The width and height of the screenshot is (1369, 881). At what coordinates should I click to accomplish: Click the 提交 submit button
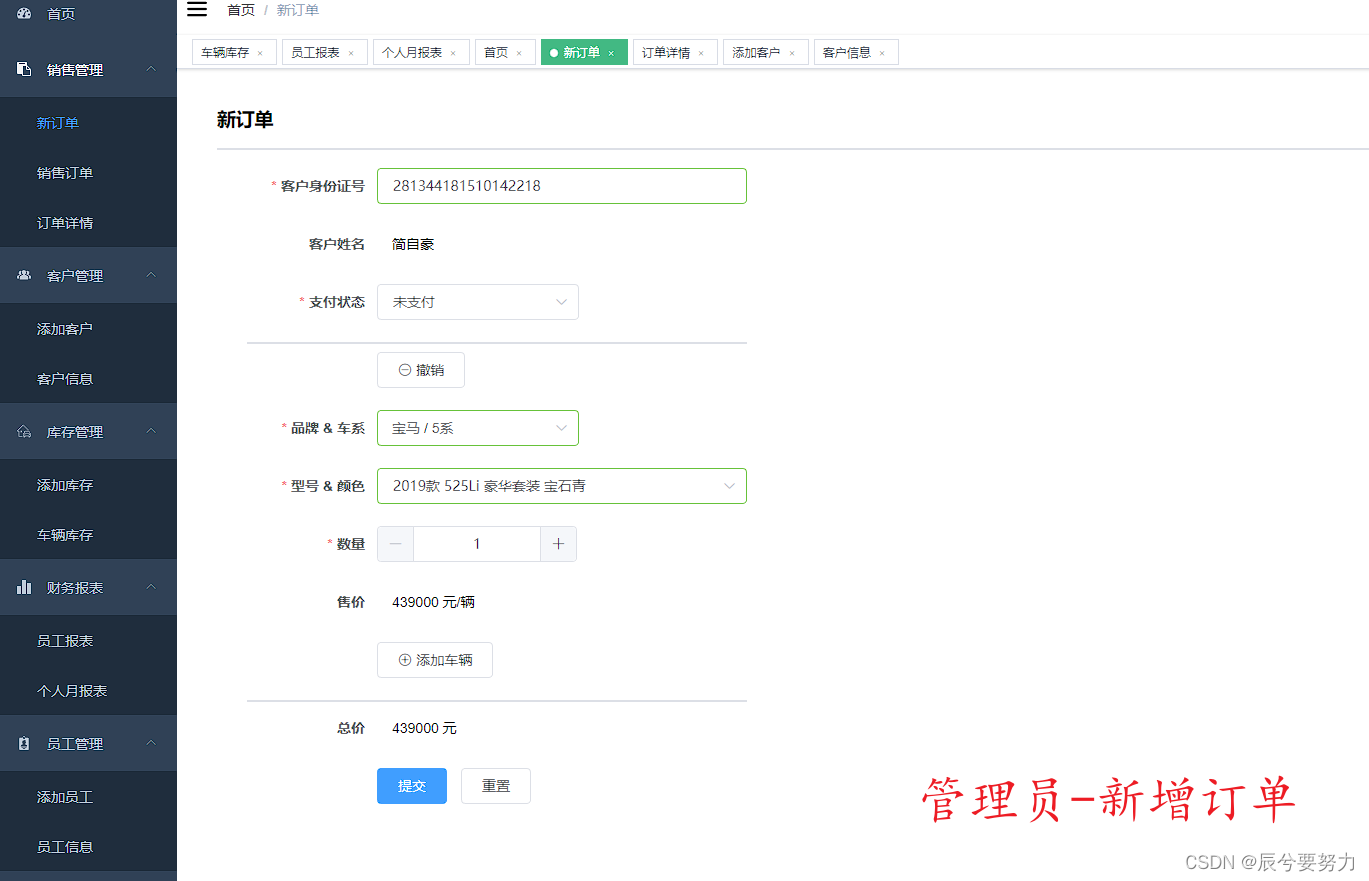[x=411, y=786]
